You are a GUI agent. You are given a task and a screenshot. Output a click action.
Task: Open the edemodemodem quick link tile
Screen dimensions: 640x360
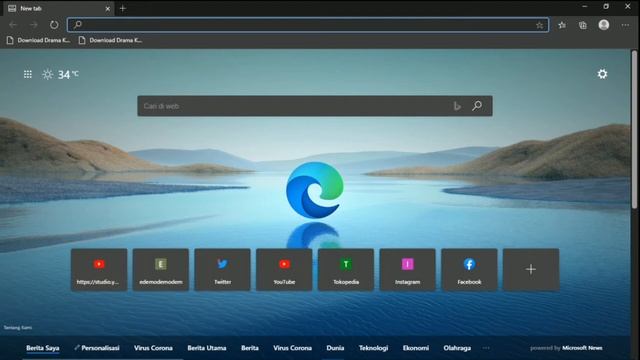161,270
